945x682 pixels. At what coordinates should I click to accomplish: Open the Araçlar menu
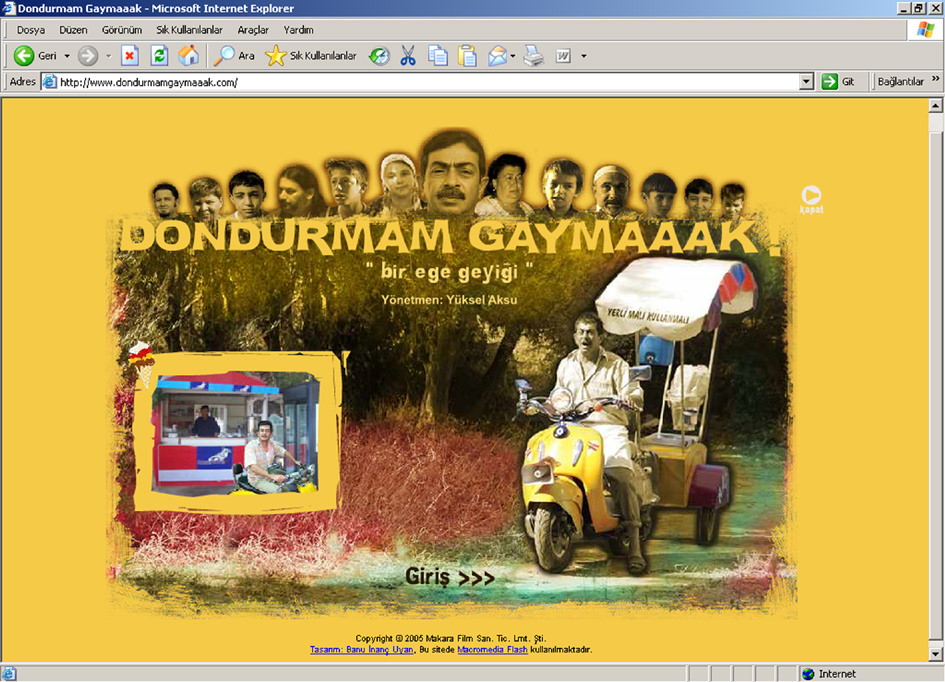pos(253,30)
